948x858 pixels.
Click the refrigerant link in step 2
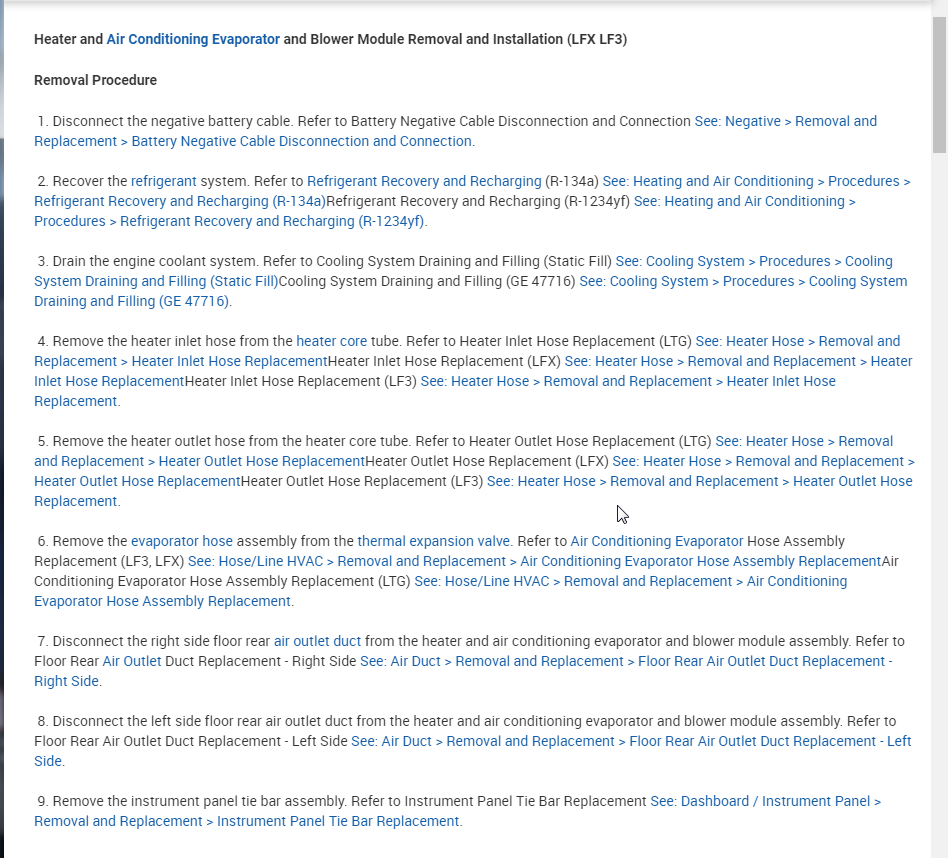(164, 181)
